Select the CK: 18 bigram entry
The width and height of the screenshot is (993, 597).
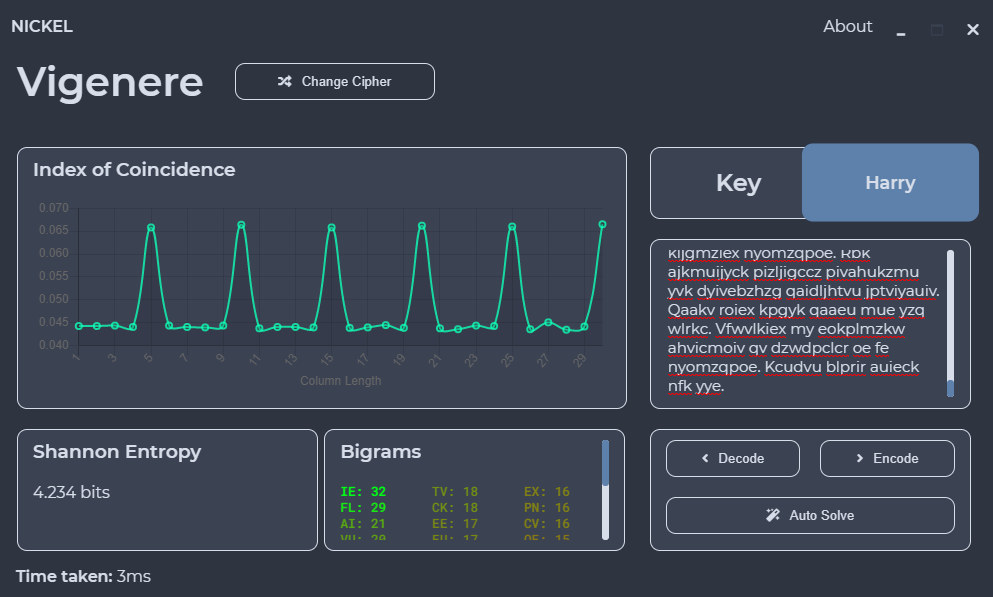[455, 508]
